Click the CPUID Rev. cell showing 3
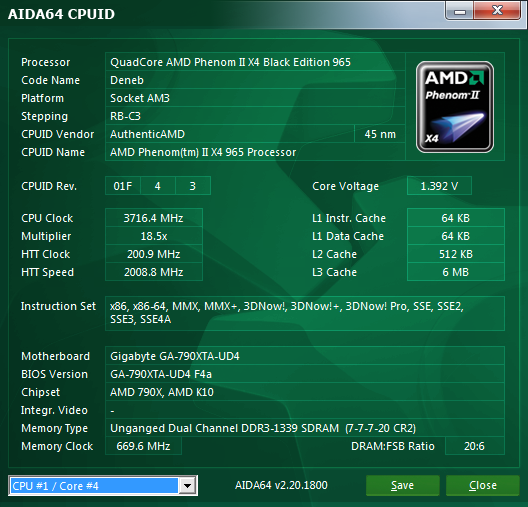 [193, 186]
